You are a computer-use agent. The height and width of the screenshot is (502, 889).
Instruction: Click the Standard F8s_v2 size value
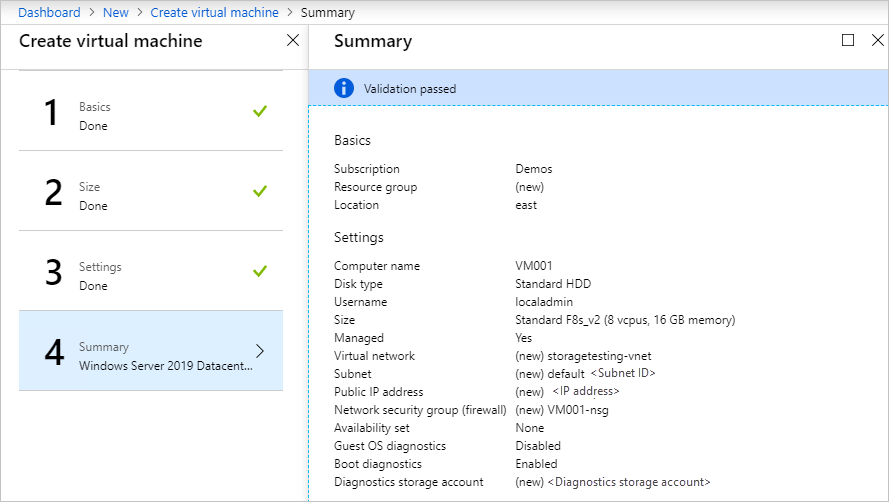pos(625,320)
